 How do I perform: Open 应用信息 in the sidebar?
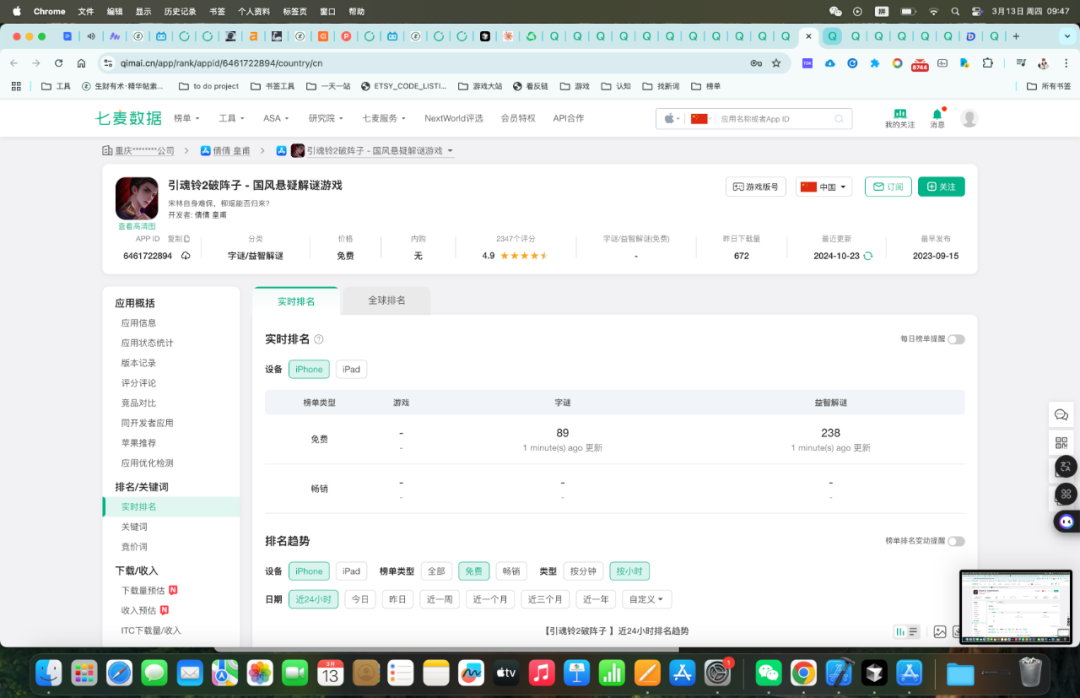[x=138, y=322]
